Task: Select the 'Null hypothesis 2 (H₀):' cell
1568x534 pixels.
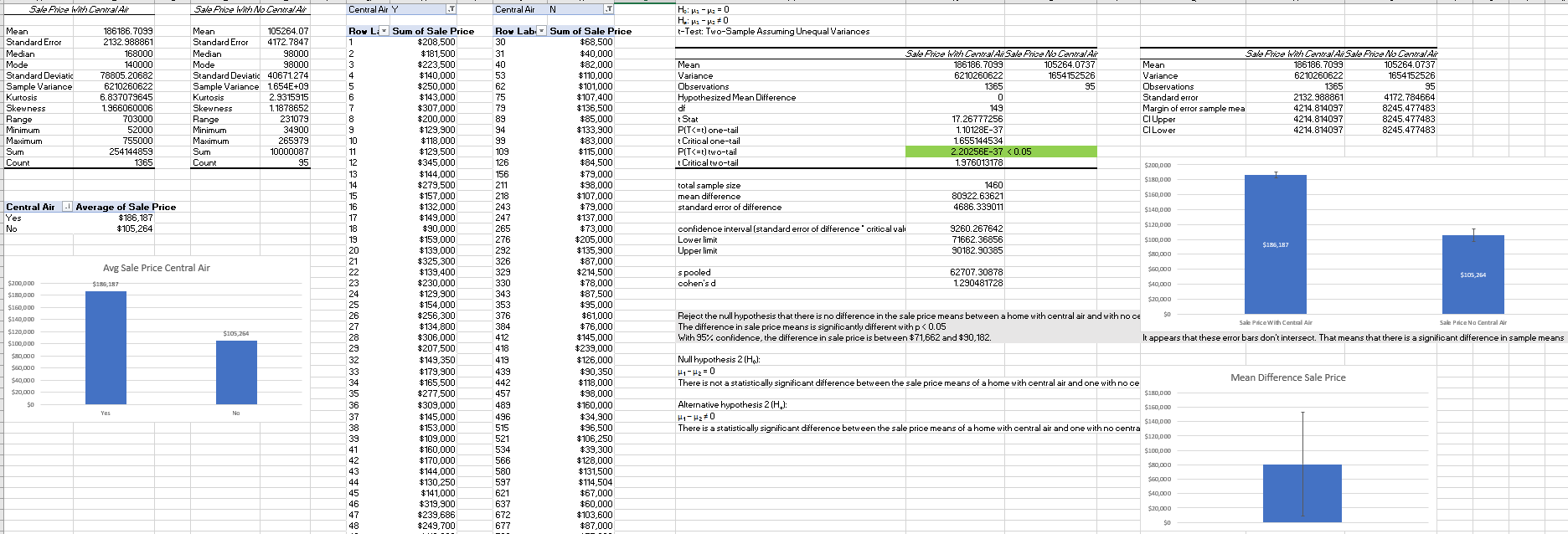Action: pyautogui.click(x=719, y=359)
